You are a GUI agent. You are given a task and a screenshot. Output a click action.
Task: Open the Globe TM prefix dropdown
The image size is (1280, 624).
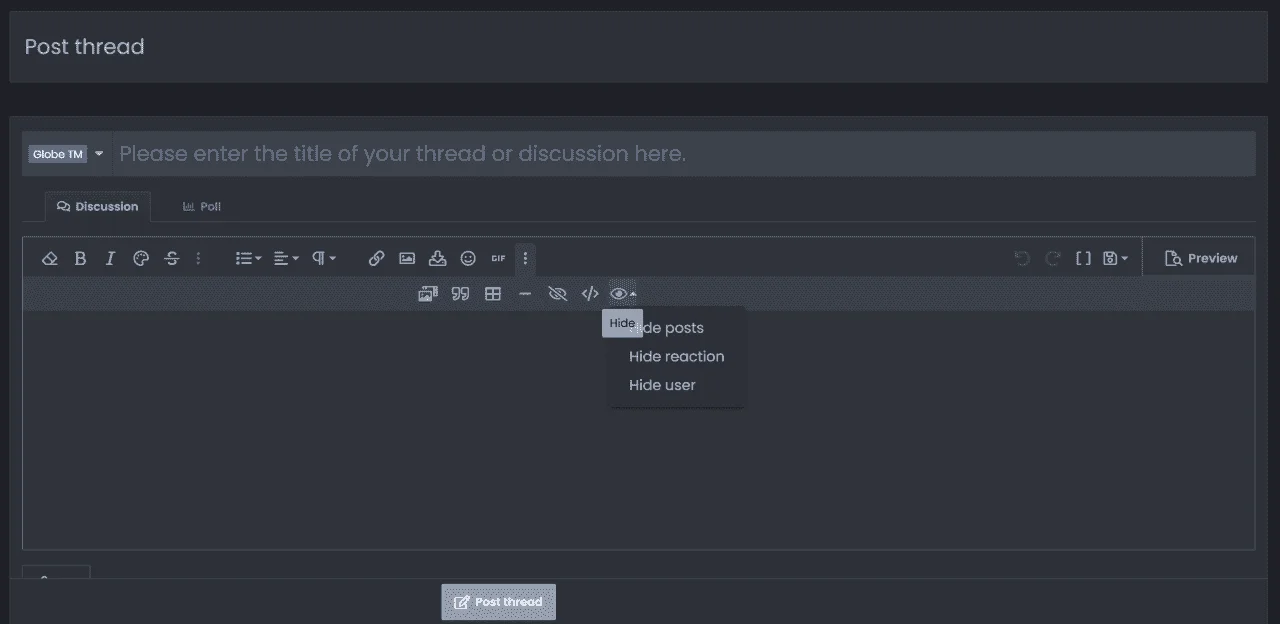pyautogui.click(x=66, y=154)
